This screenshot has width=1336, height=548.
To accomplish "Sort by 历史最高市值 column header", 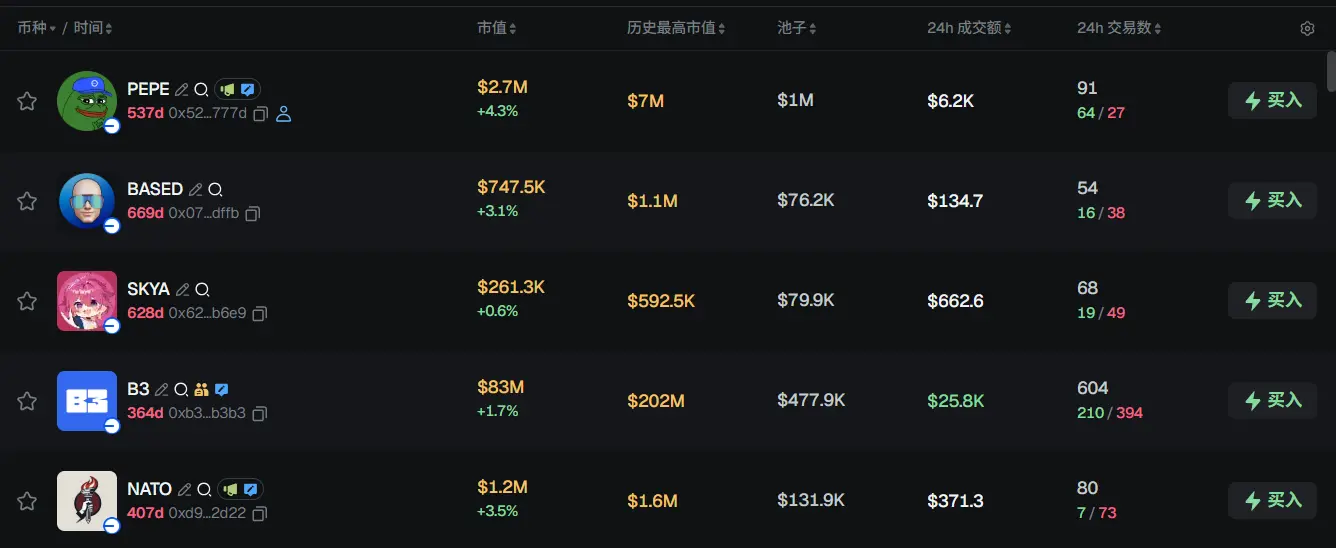I will point(675,28).
